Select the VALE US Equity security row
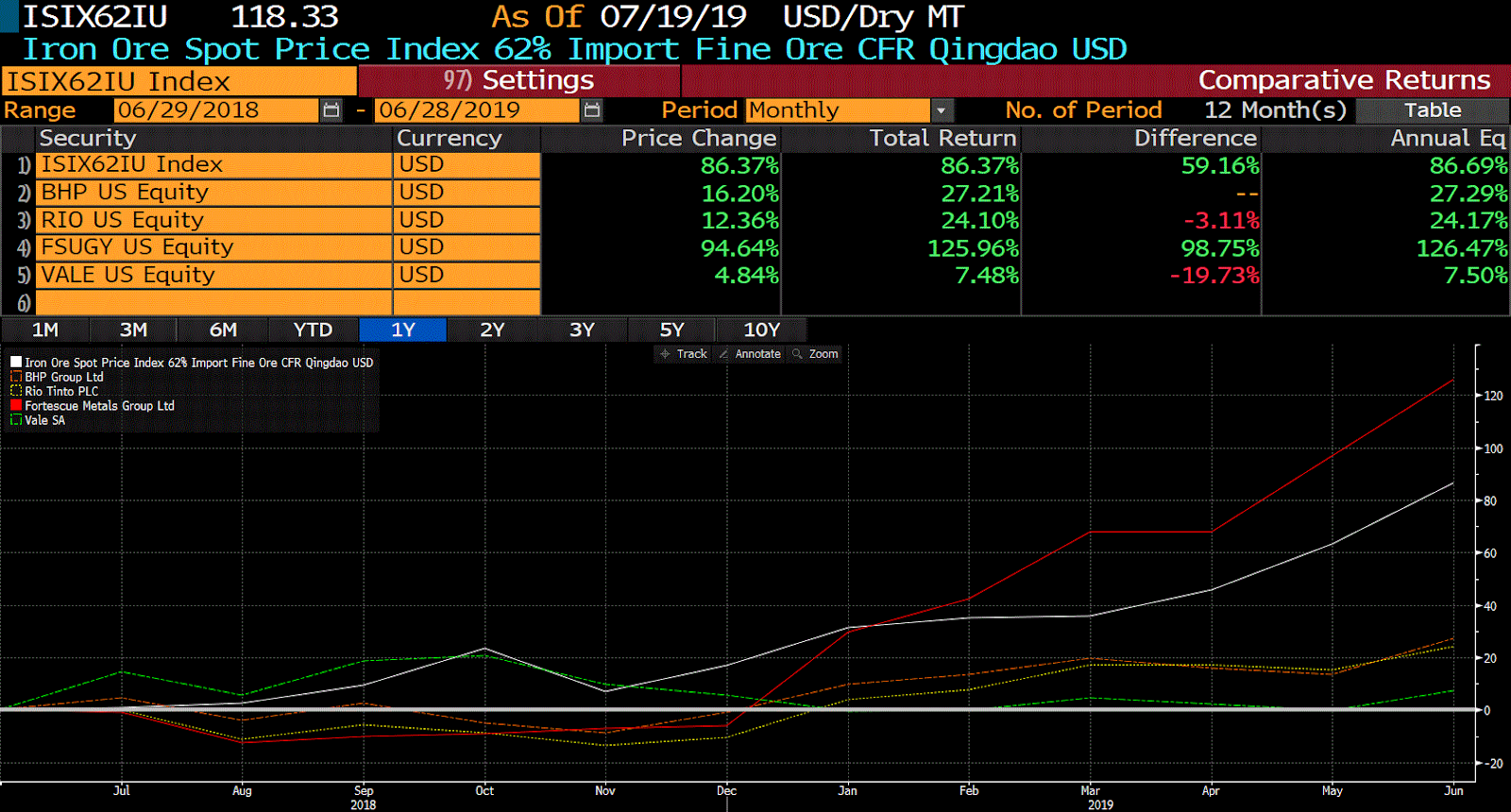Screen dimensions: 1511x812 [x=213, y=275]
